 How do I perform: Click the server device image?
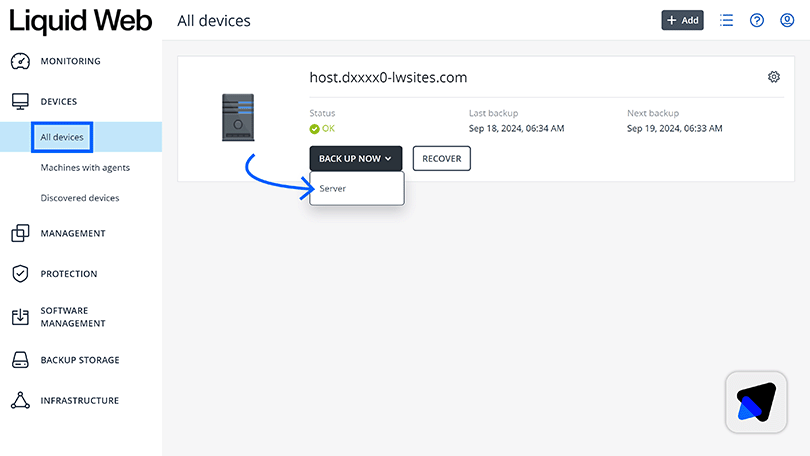click(x=238, y=117)
